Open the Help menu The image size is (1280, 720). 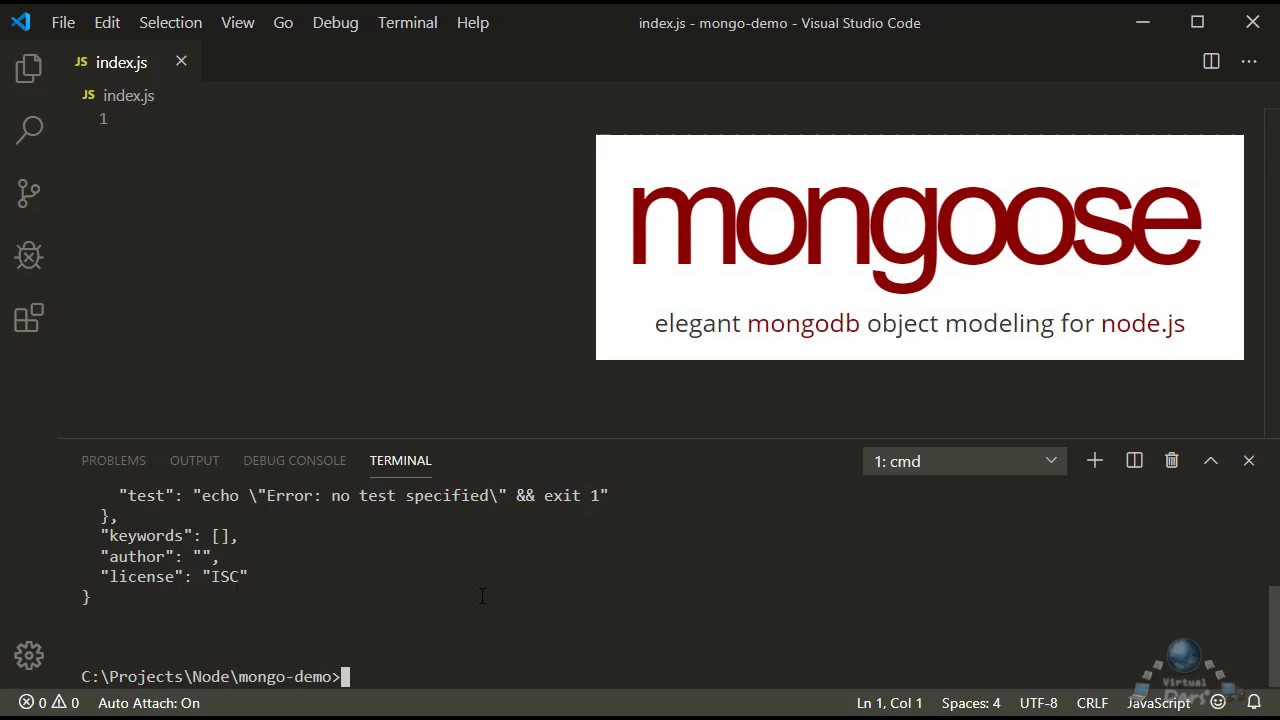pos(473,22)
